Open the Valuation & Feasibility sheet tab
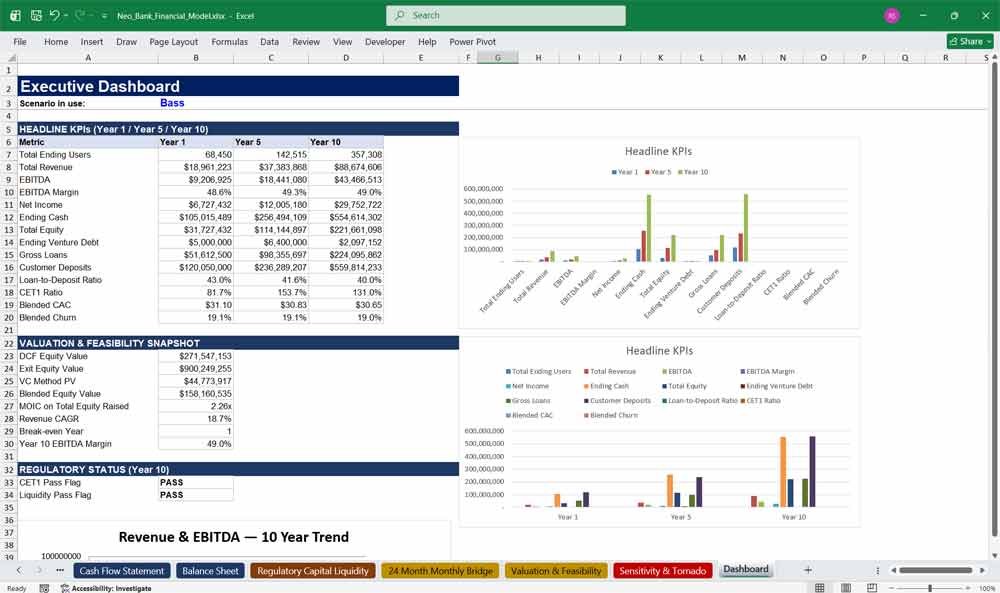 coord(555,571)
